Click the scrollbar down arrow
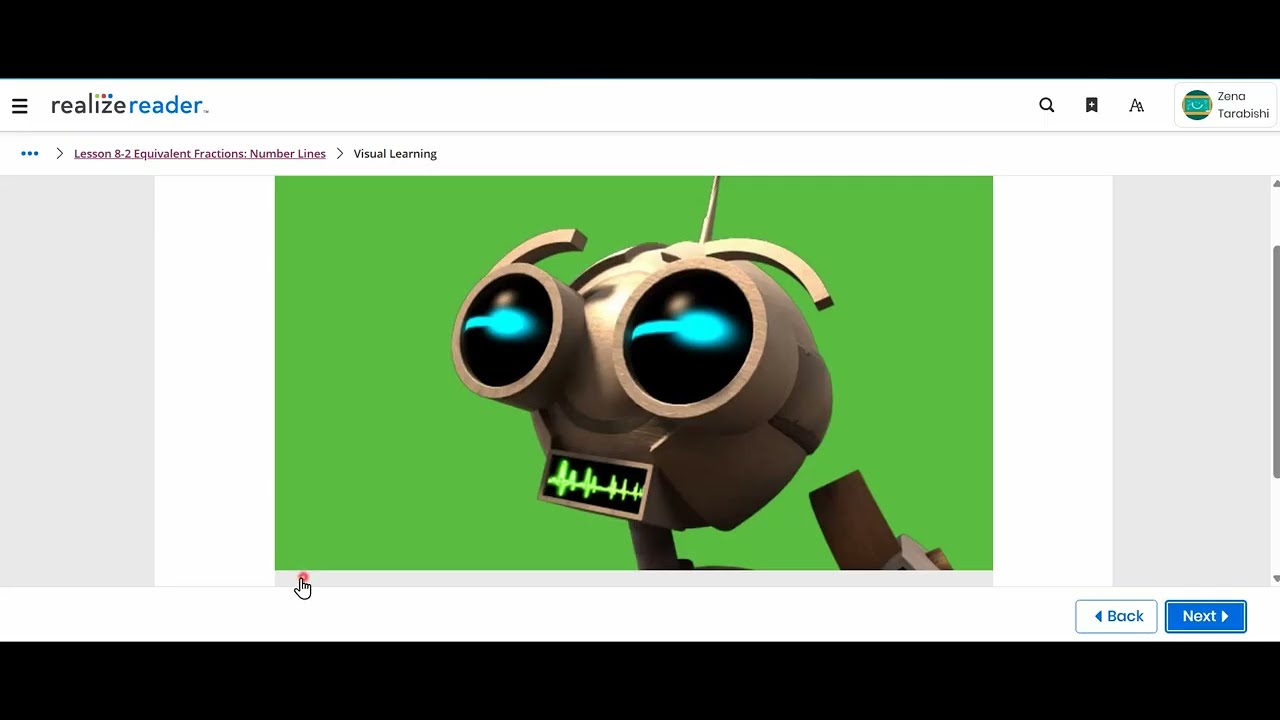1280x720 pixels. [1275, 579]
